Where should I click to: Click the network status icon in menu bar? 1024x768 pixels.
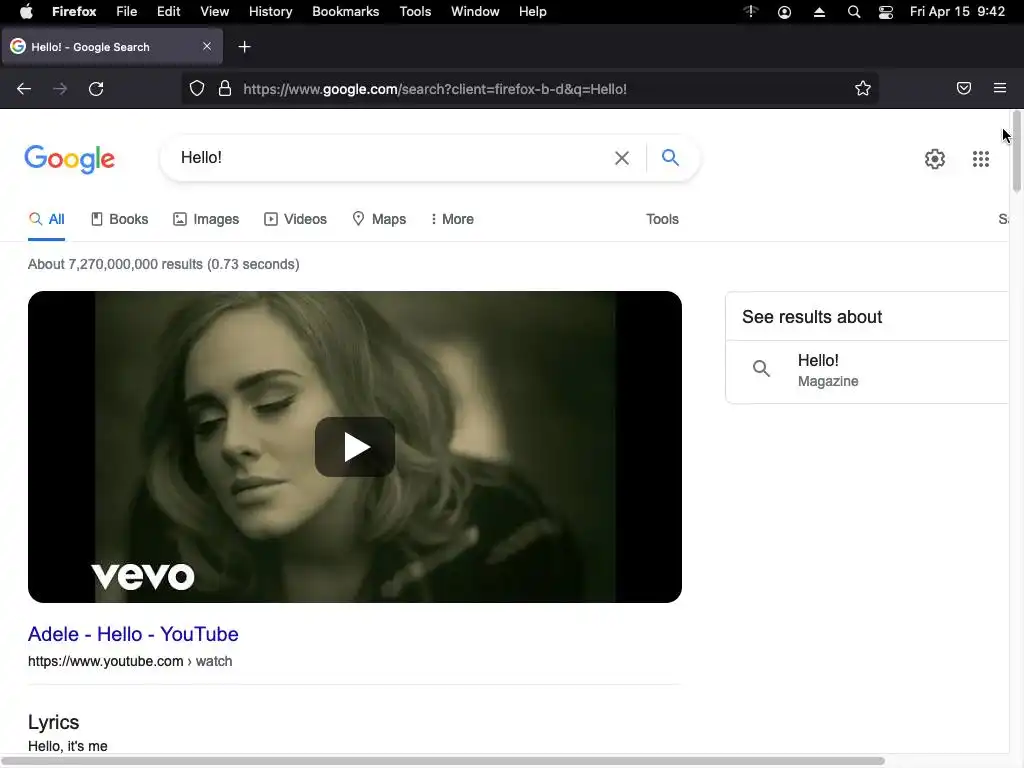(751, 11)
